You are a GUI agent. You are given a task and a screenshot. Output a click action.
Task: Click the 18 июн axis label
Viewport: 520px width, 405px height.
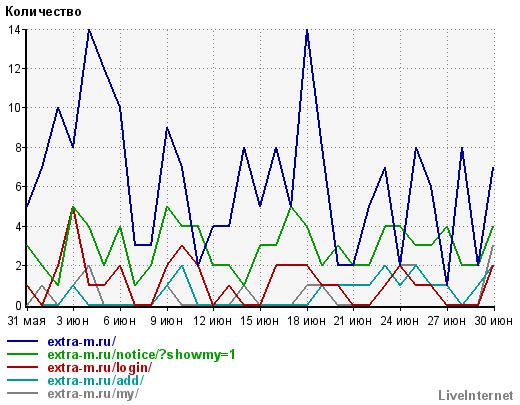306,321
